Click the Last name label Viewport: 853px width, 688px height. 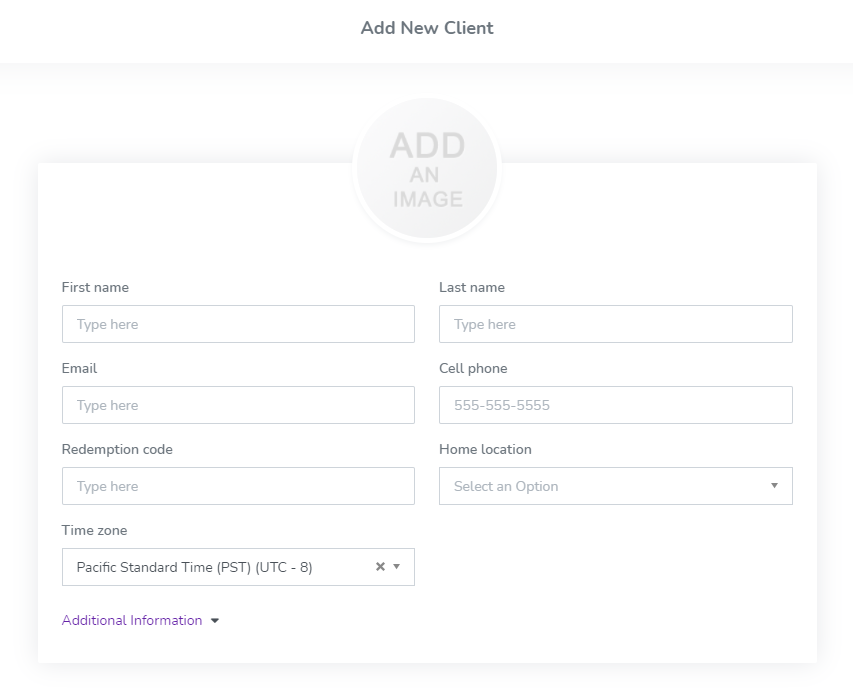pos(472,287)
